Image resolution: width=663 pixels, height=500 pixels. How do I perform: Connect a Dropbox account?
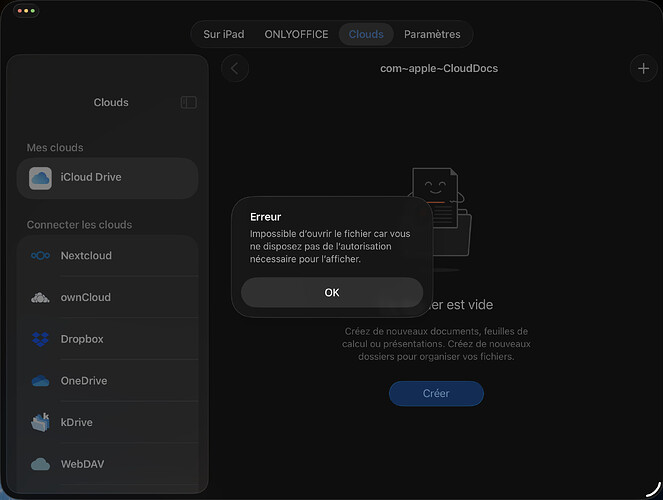[107, 339]
